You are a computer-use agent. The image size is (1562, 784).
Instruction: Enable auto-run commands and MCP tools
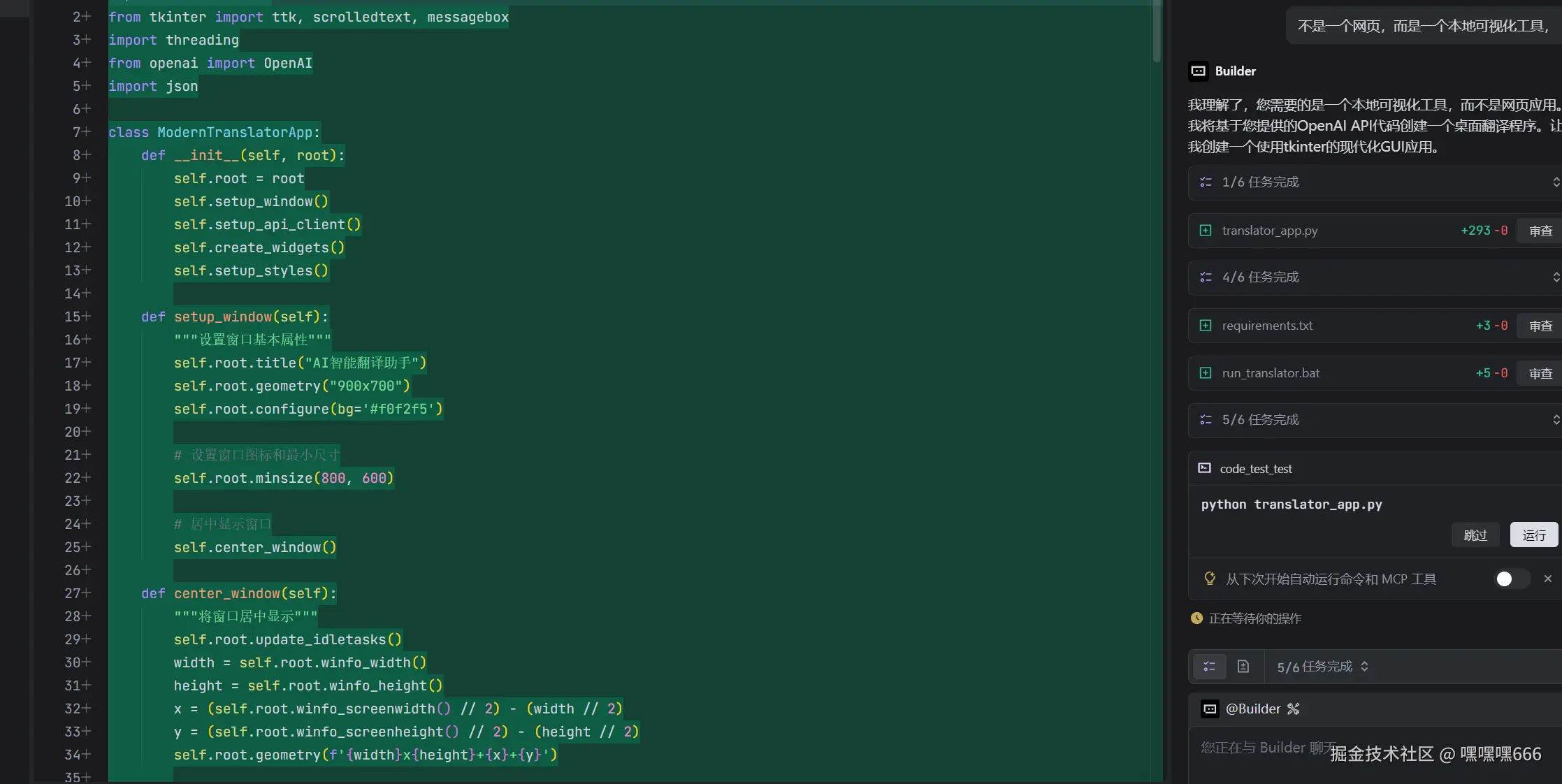tap(1511, 579)
